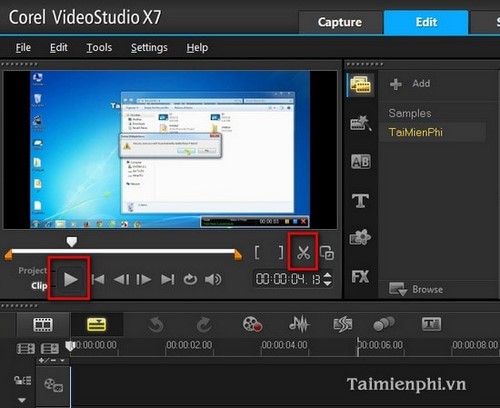Select Project playback mode
This screenshot has height=408, width=500.
[33, 270]
